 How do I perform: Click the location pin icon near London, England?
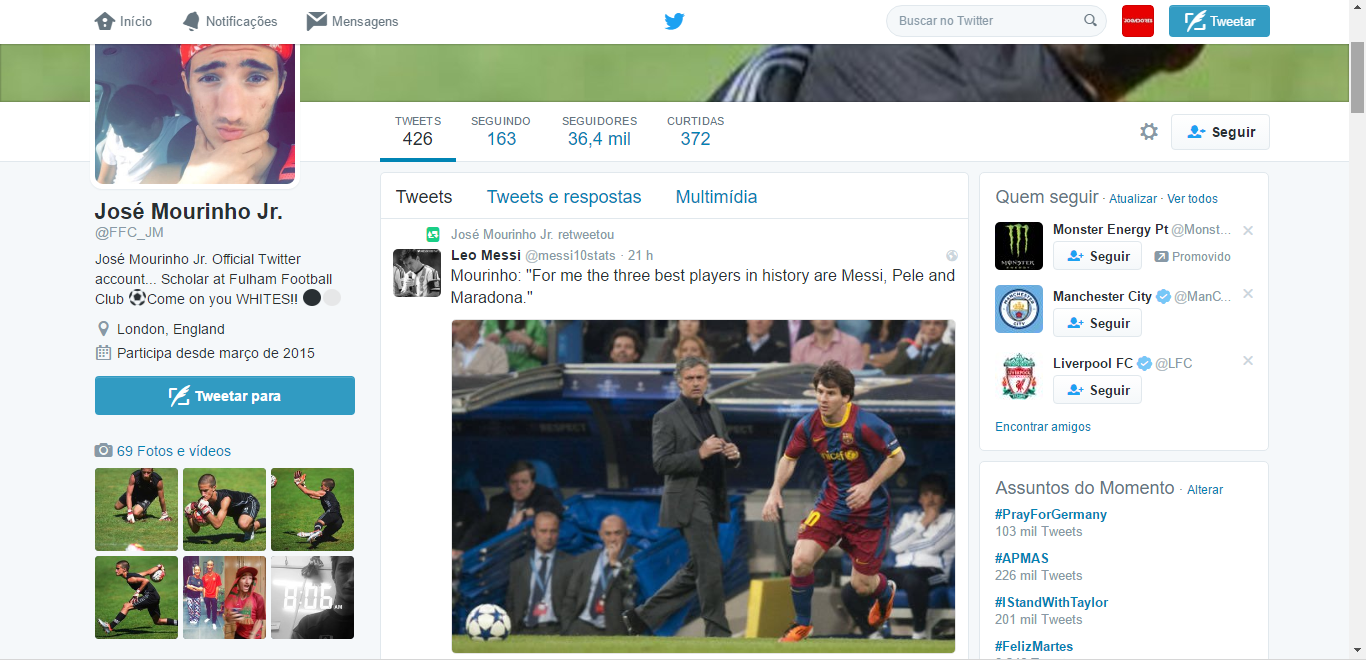click(103, 327)
